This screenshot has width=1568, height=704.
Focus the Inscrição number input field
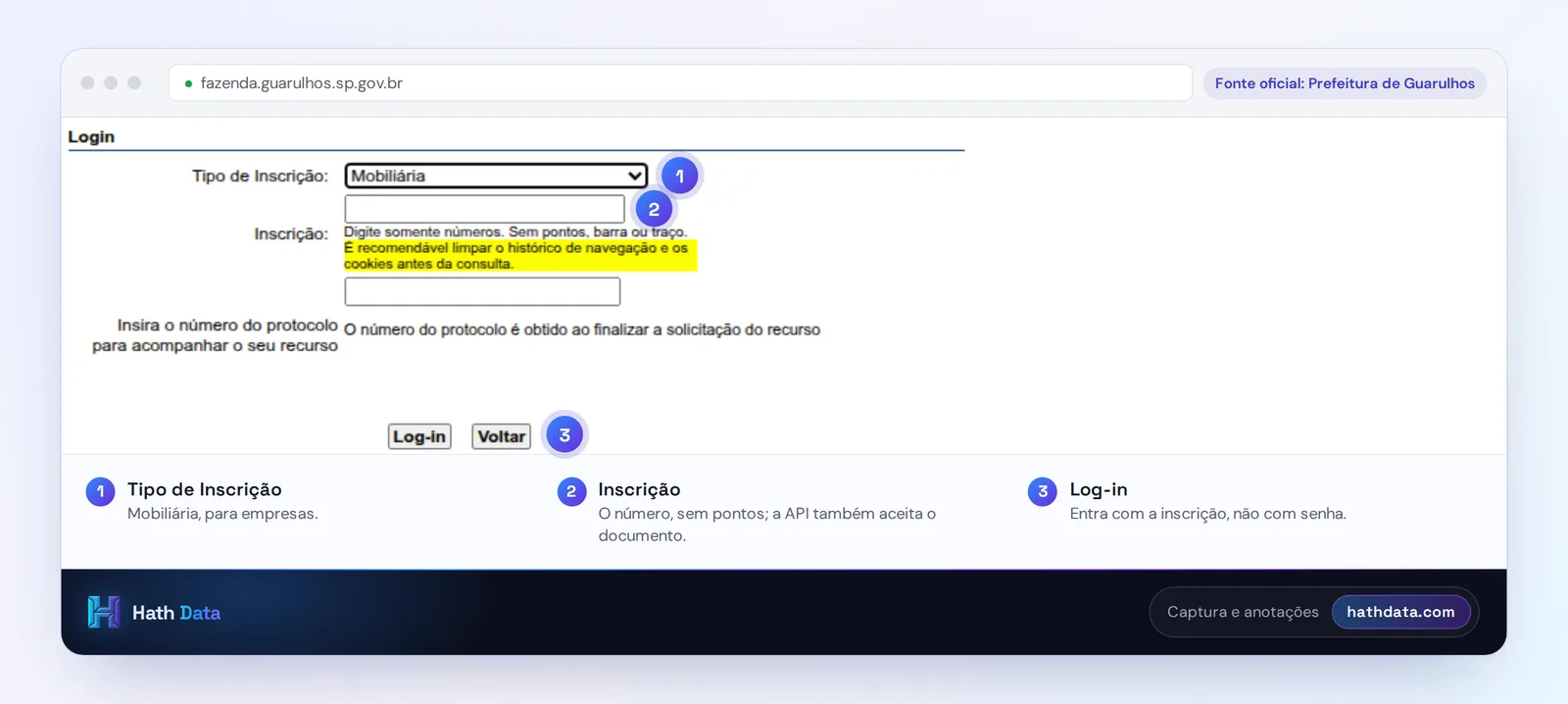click(484, 209)
